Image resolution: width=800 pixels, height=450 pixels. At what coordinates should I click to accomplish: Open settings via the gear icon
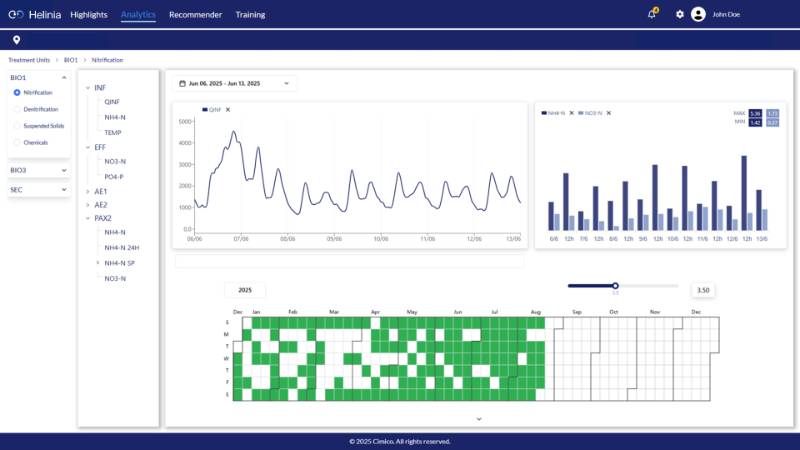click(680, 14)
